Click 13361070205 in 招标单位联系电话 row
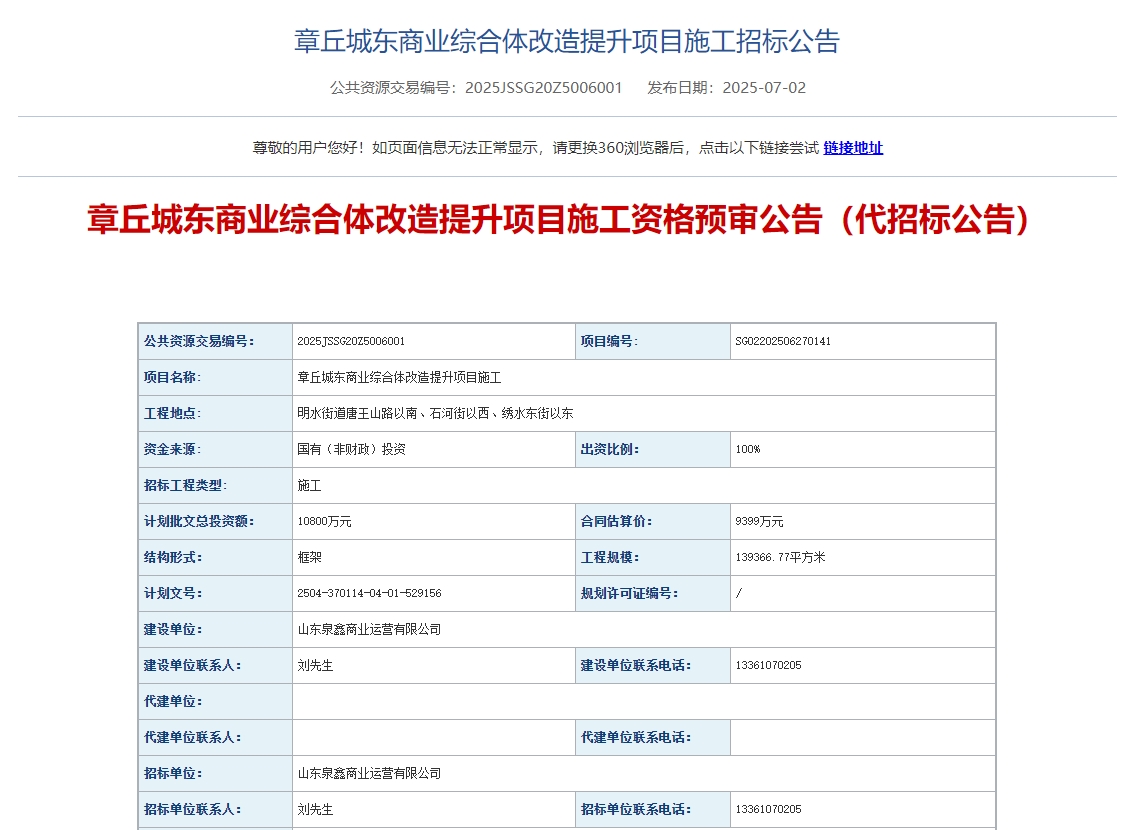The image size is (1129, 830). (768, 809)
